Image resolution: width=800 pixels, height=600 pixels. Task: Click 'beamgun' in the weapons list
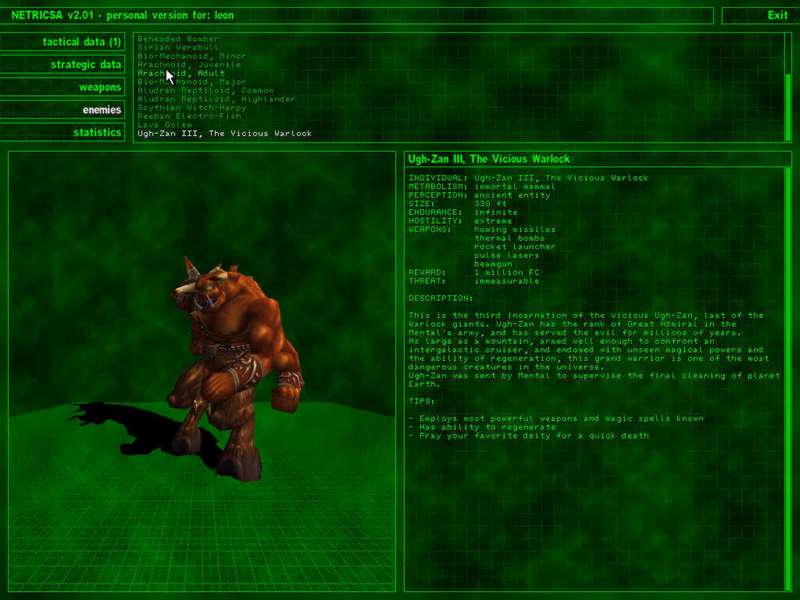[493, 264]
